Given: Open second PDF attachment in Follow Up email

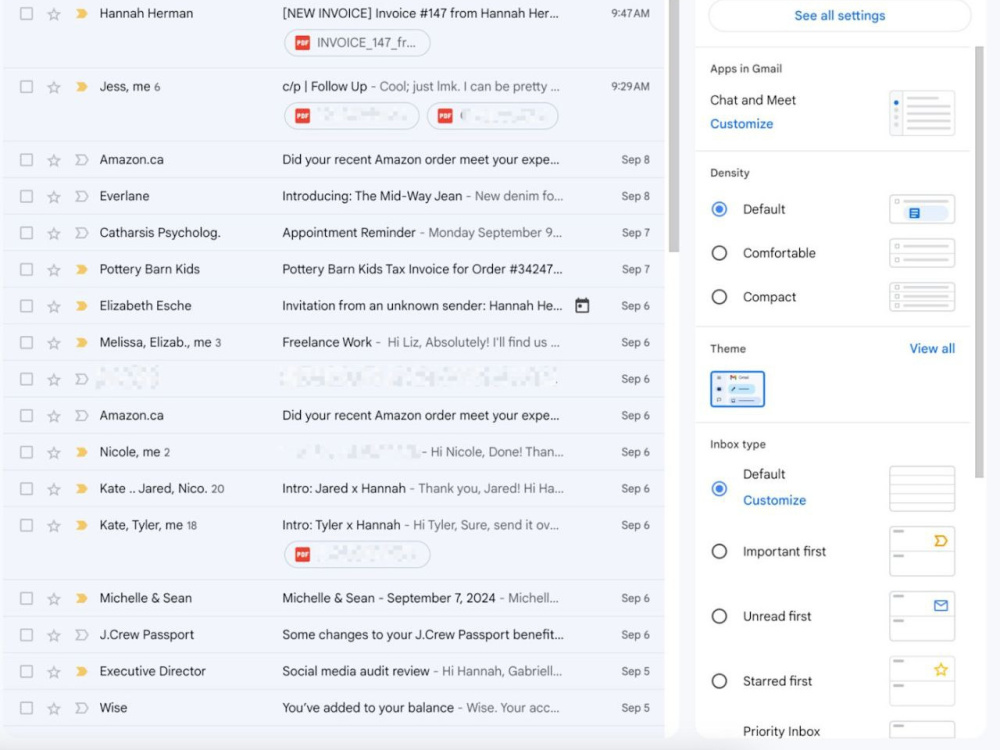Looking at the screenshot, I should click(492, 116).
